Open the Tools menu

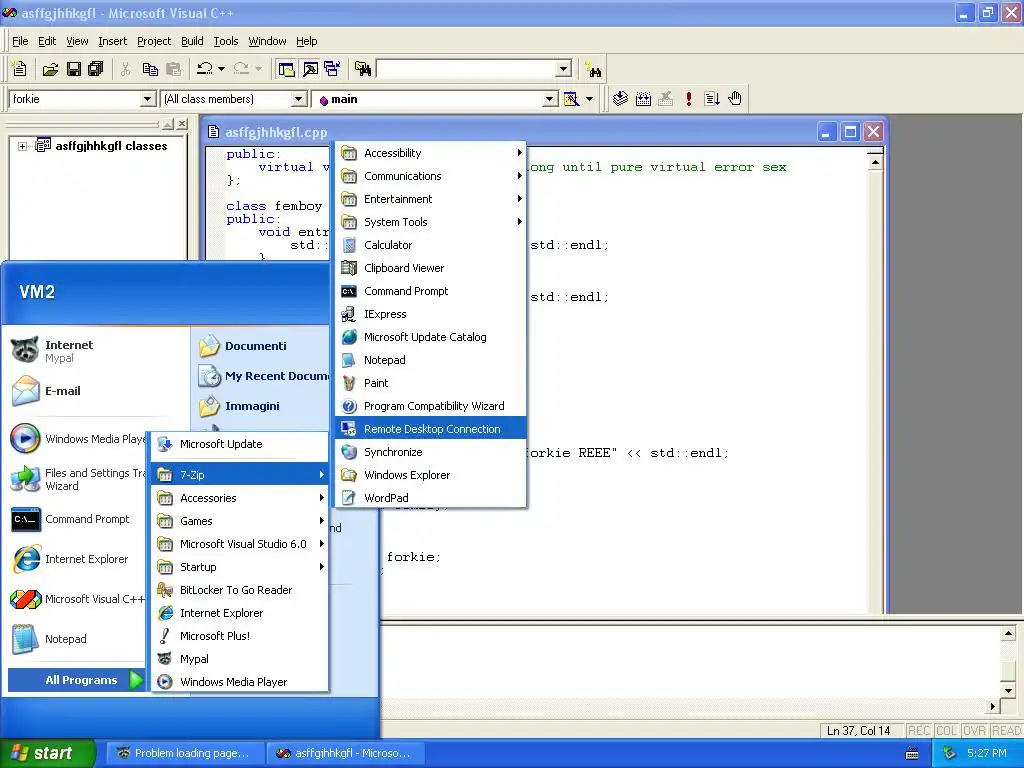coord(226,41)
